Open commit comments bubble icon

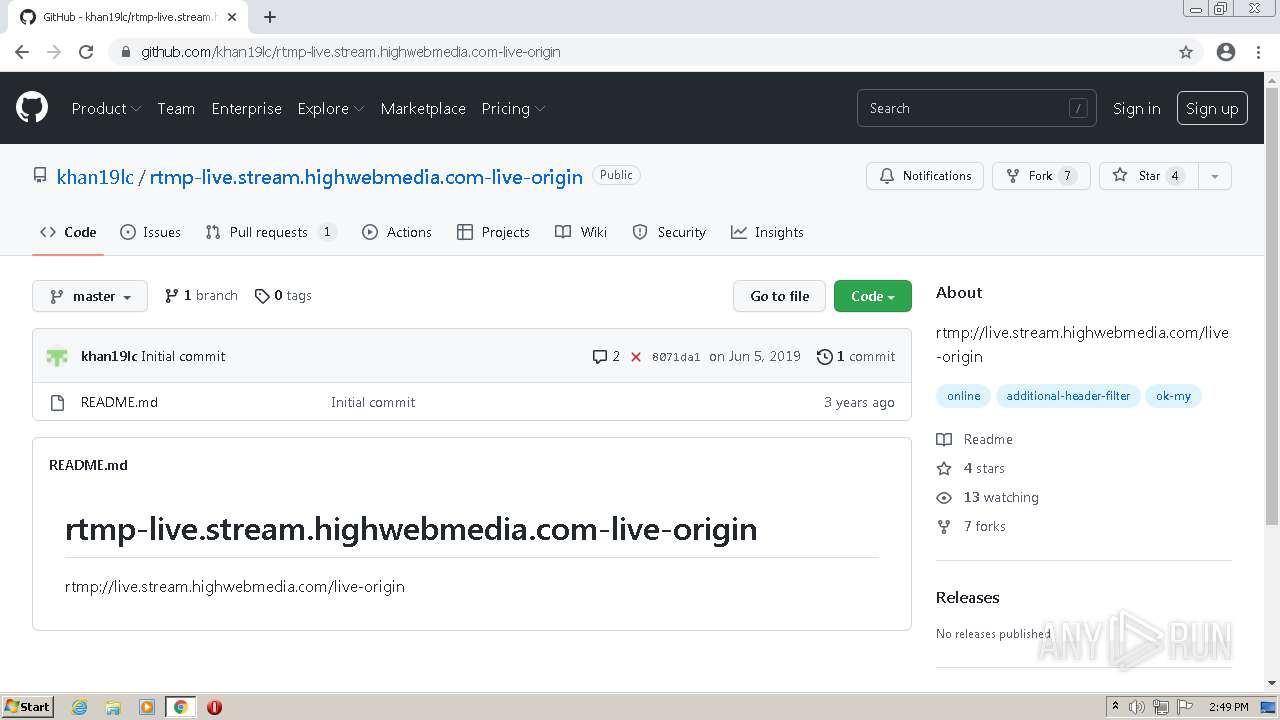tap(600, 356)
